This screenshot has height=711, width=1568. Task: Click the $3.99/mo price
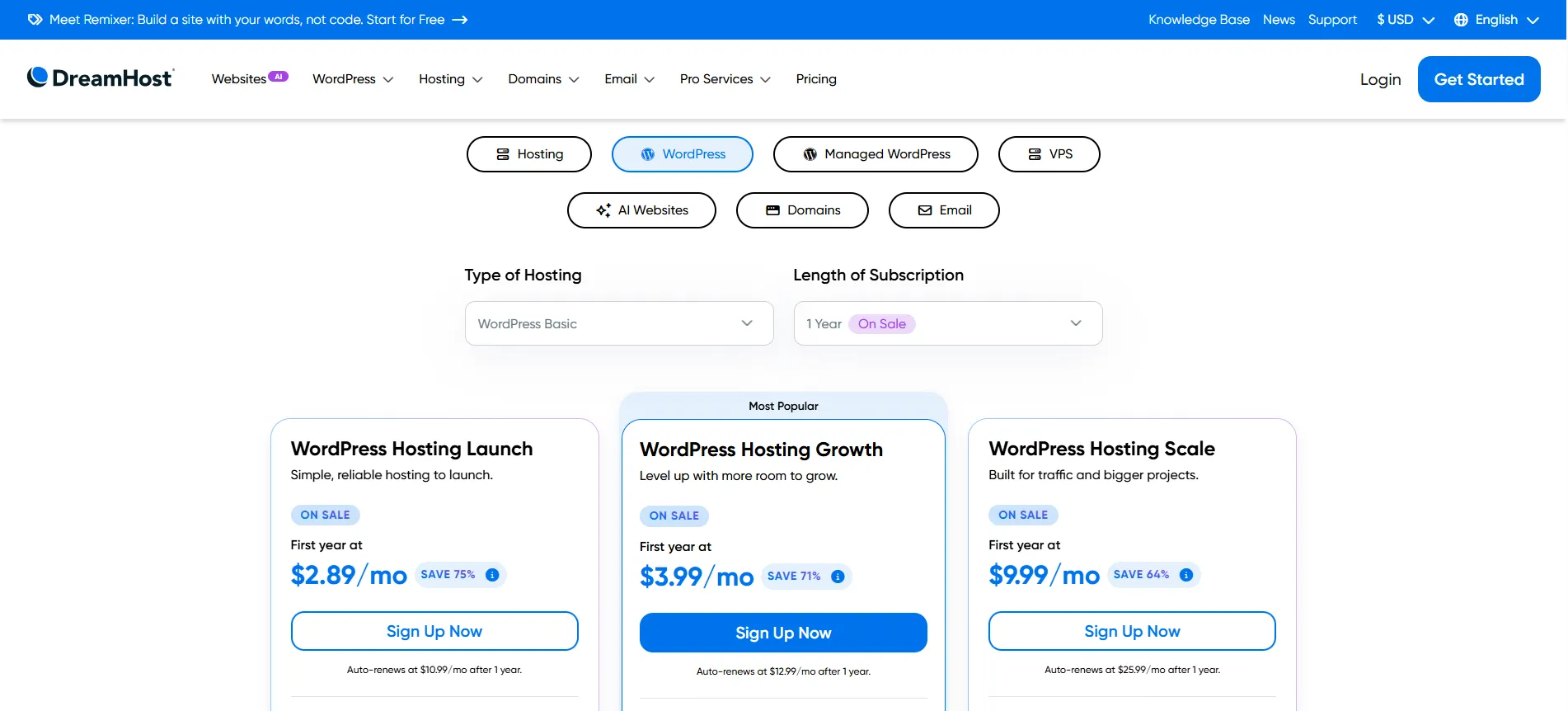tap(697, 577)
